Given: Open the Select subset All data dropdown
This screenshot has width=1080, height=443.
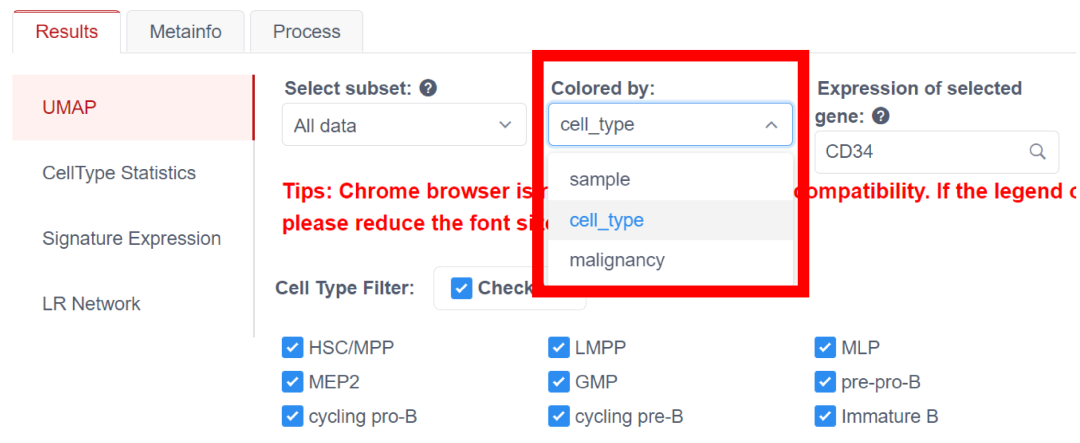Looking at the screenshot, I should coord(403,126).
